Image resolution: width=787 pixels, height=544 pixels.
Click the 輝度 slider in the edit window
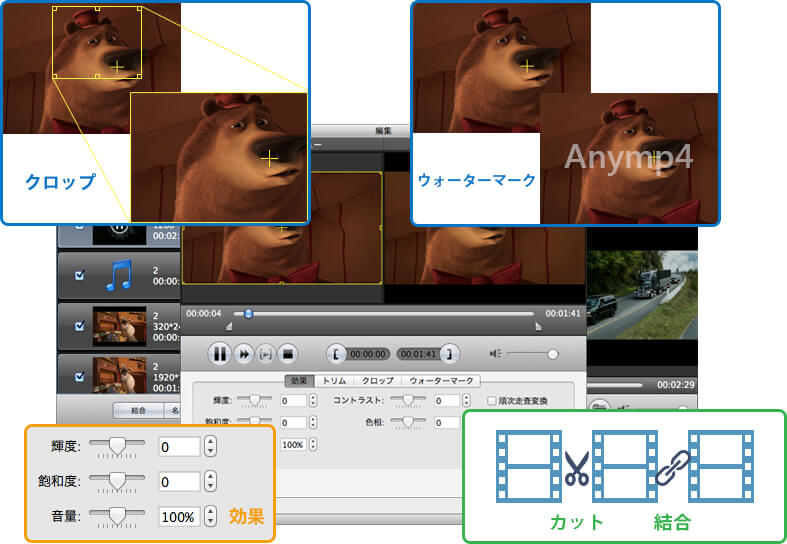(x=254, y=400)
